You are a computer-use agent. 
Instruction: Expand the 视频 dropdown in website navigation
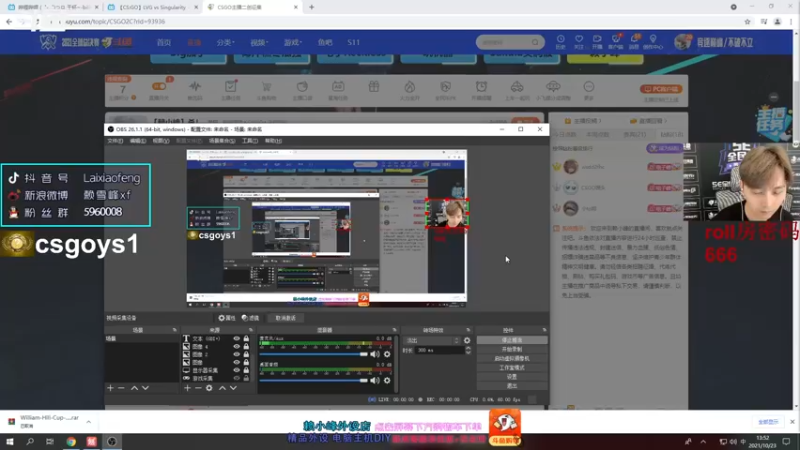coord(259,42)
